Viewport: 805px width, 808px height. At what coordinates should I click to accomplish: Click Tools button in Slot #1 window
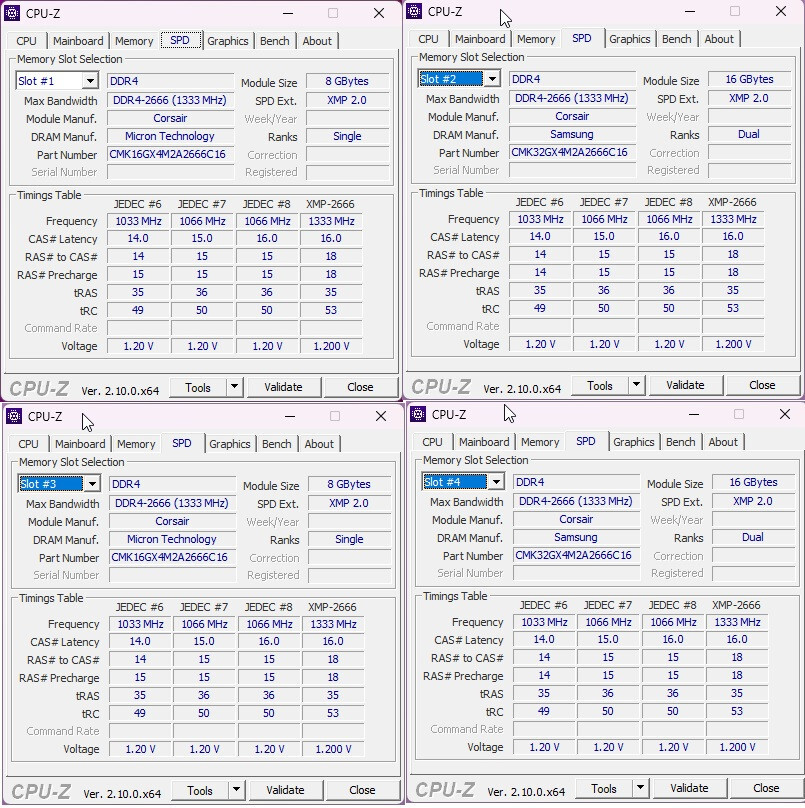coord(198,387)
